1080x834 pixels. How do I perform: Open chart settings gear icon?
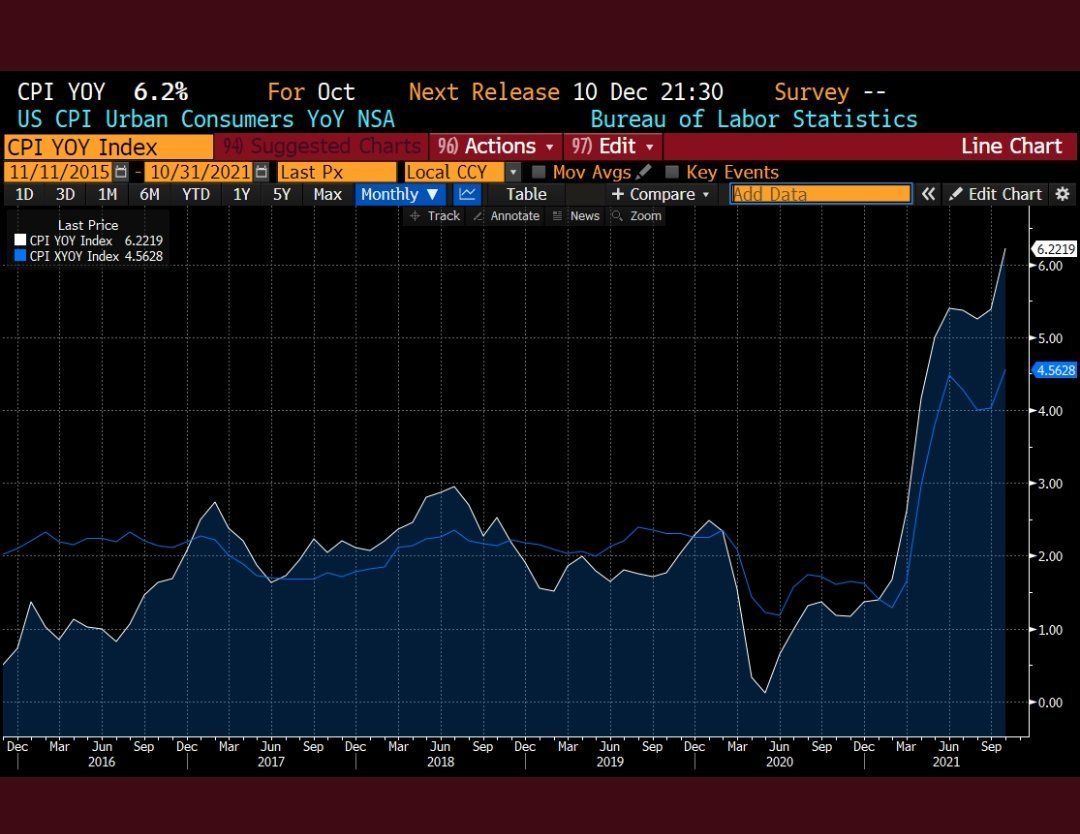[1062, 194]
